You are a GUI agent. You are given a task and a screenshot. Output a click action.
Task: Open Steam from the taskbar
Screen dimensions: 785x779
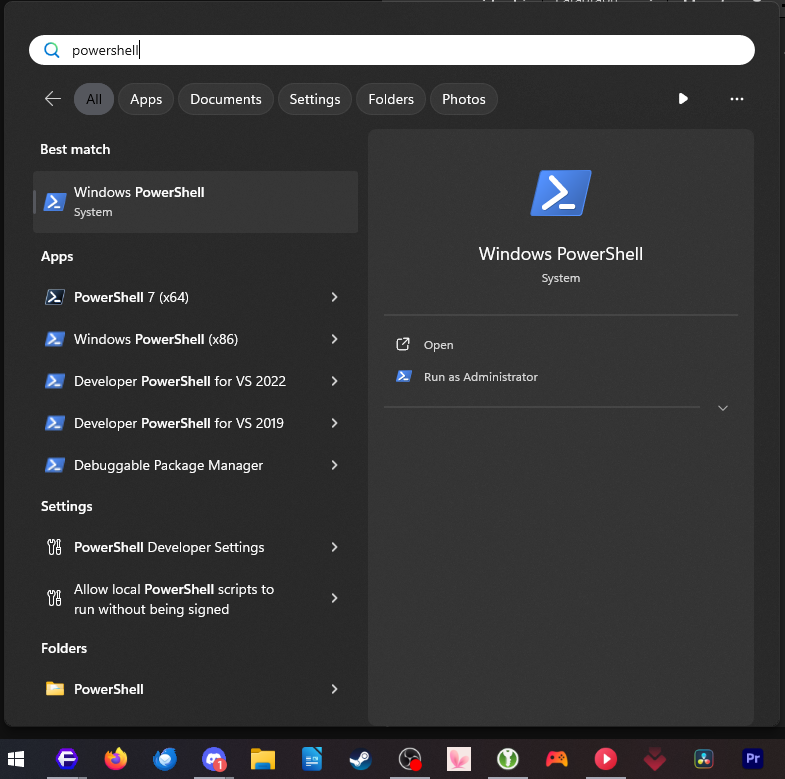click(360, 759)
